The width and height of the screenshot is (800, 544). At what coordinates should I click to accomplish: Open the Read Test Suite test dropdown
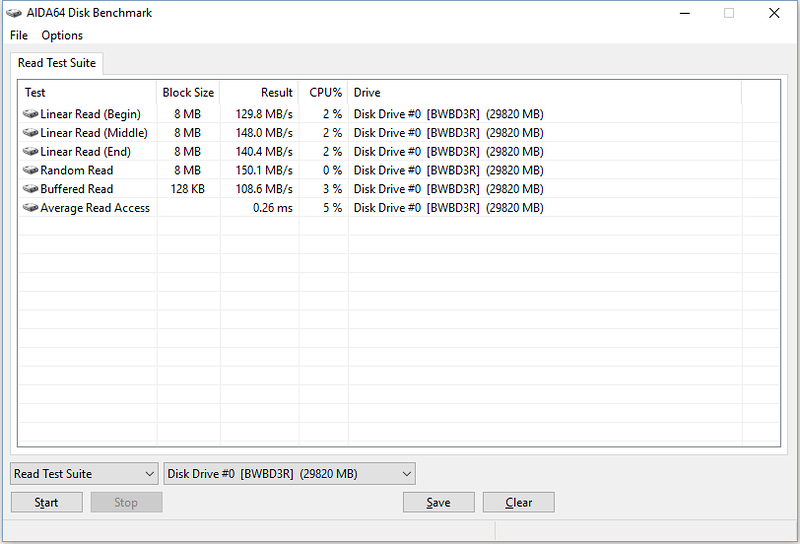pyautogui.click(x=84, y=474)
